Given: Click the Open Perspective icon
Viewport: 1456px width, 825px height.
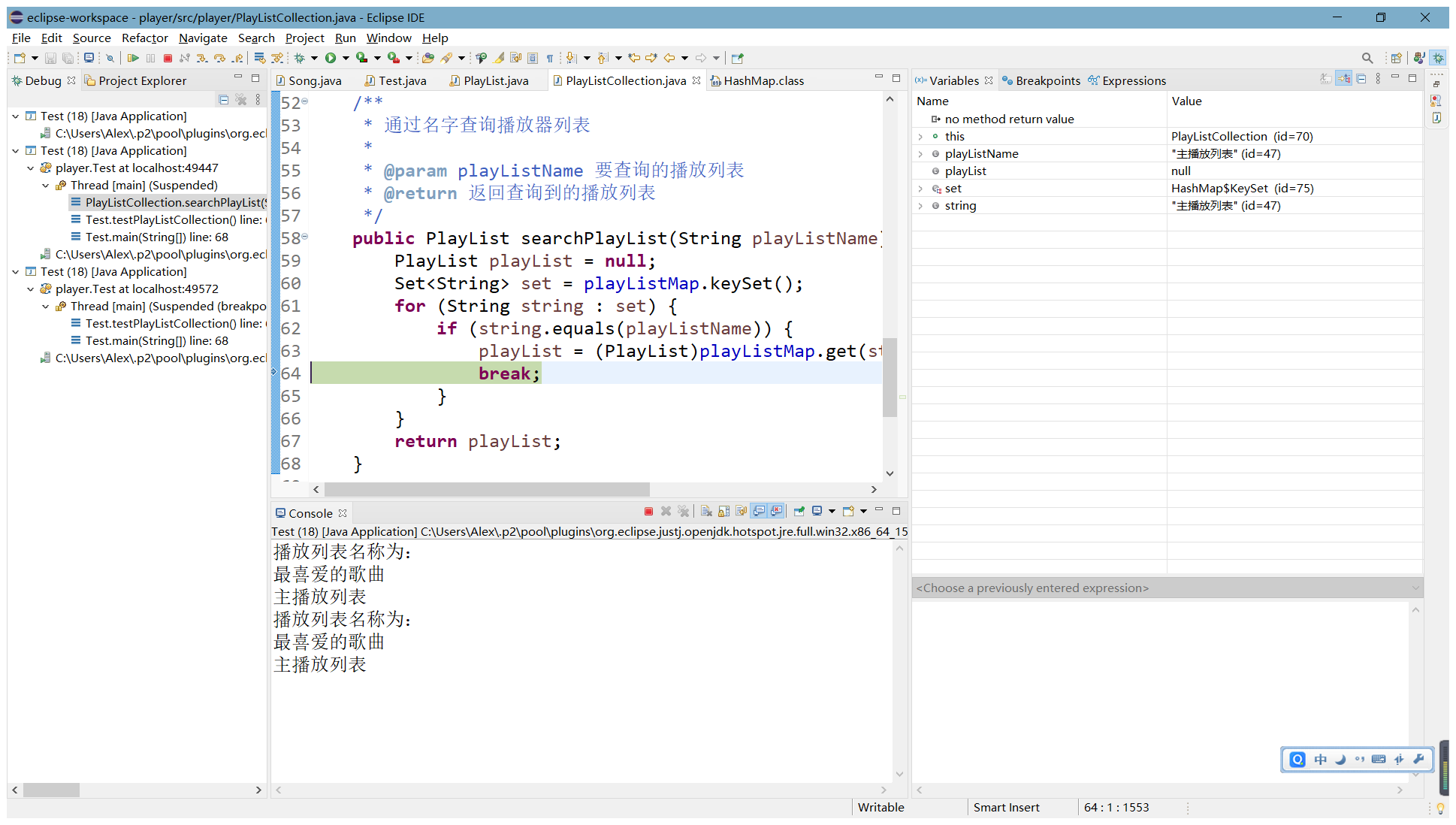Looking at the screenshot, I should (1396, 58).
